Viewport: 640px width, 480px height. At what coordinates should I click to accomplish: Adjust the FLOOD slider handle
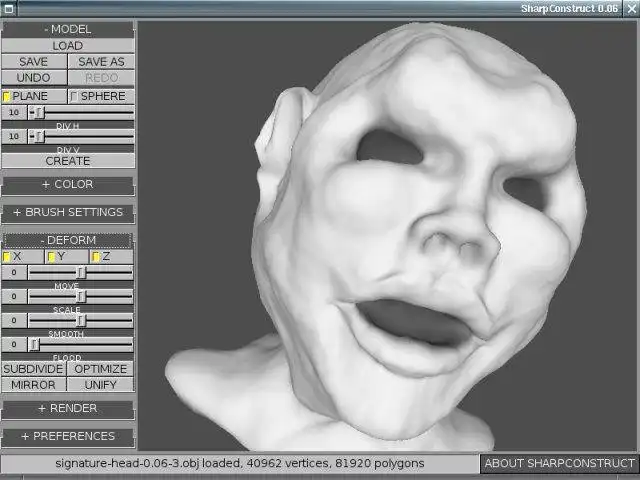35,345
